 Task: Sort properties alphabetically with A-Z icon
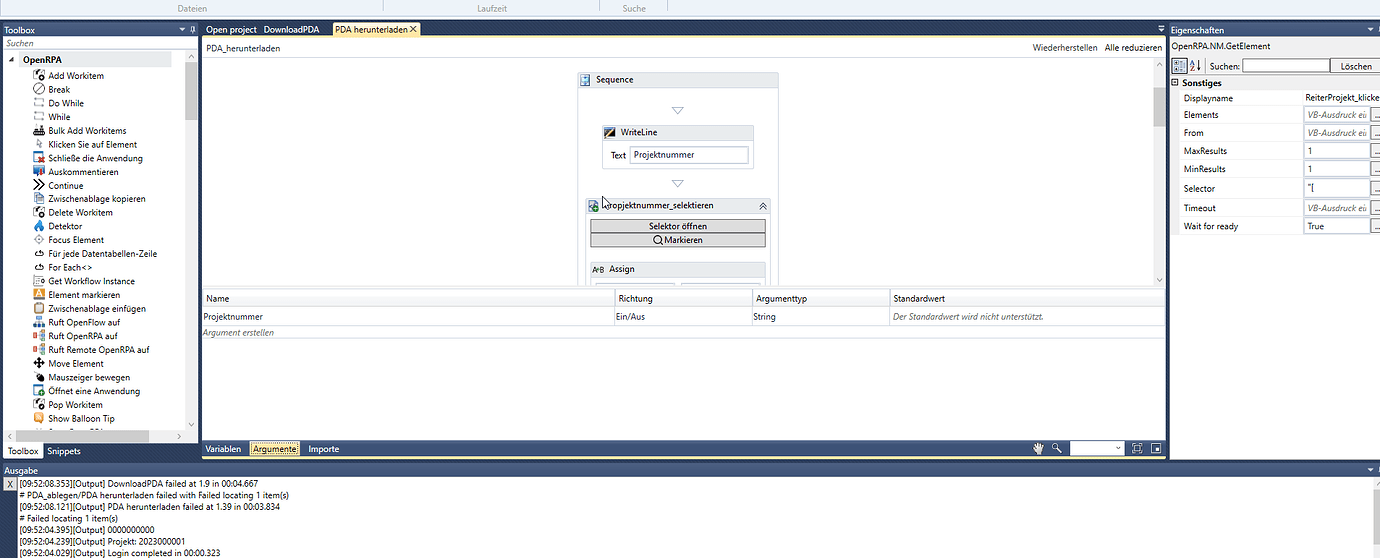(1193, 66)
